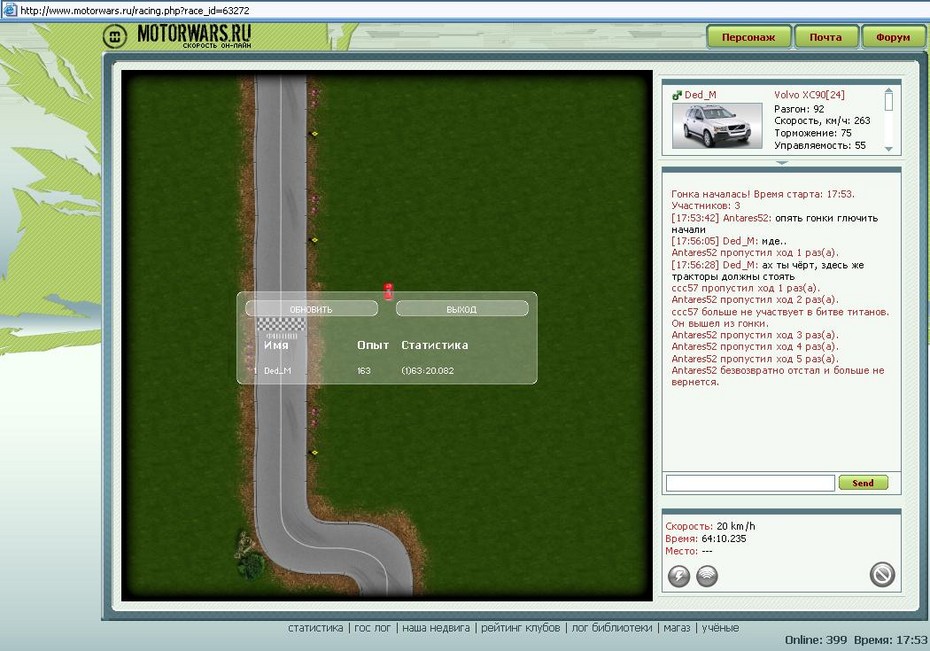The image size is (930, 651).
Task: Click the crossed-circle forbidden icon
Action: [x=881, y=574]
